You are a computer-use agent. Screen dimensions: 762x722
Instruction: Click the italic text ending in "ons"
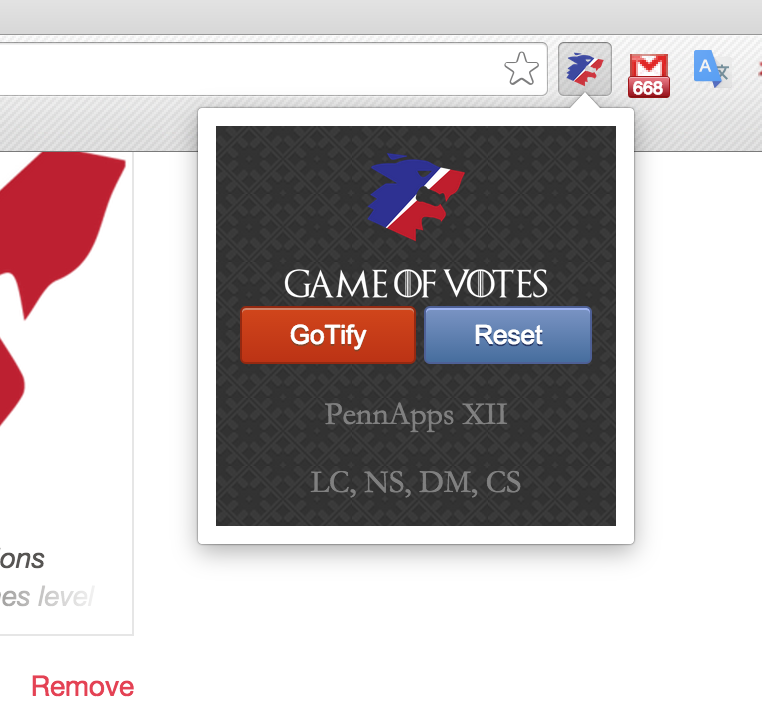pyautogui.click(x=22, y=559)
